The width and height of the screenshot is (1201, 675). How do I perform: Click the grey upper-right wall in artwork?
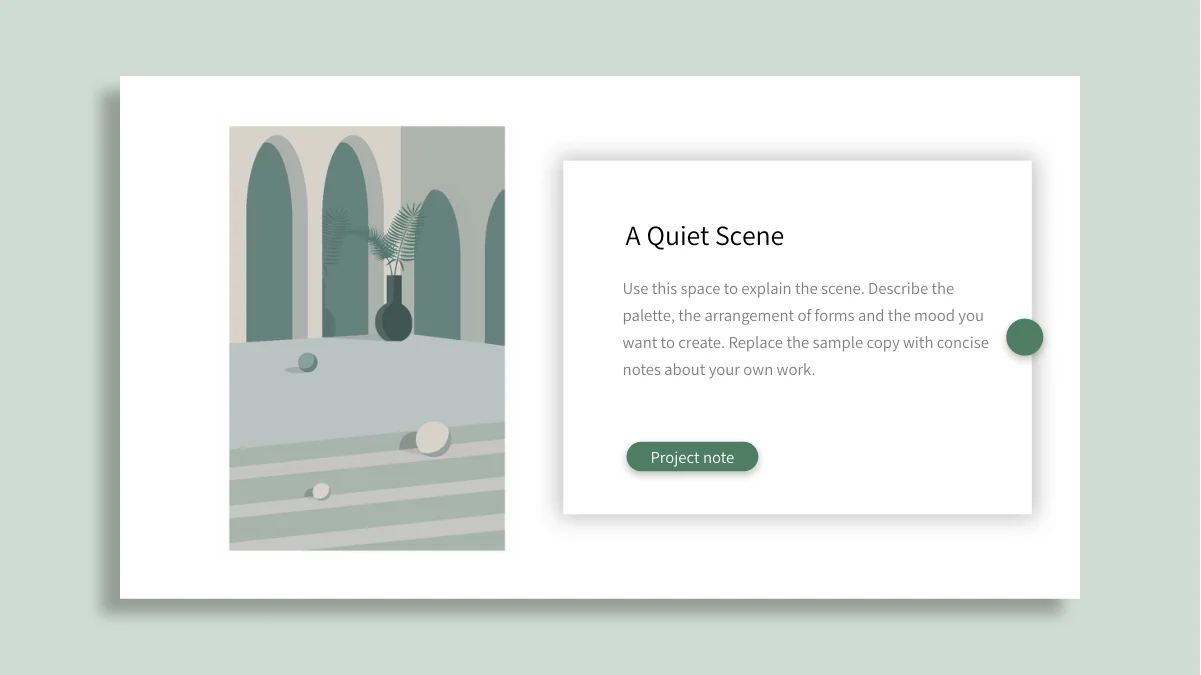click(452, 158)
